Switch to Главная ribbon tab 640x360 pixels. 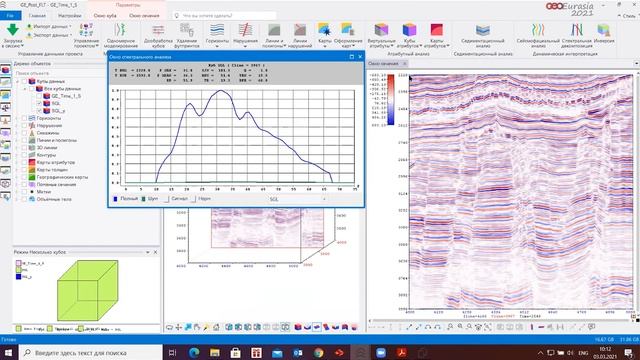click(37, 16)
